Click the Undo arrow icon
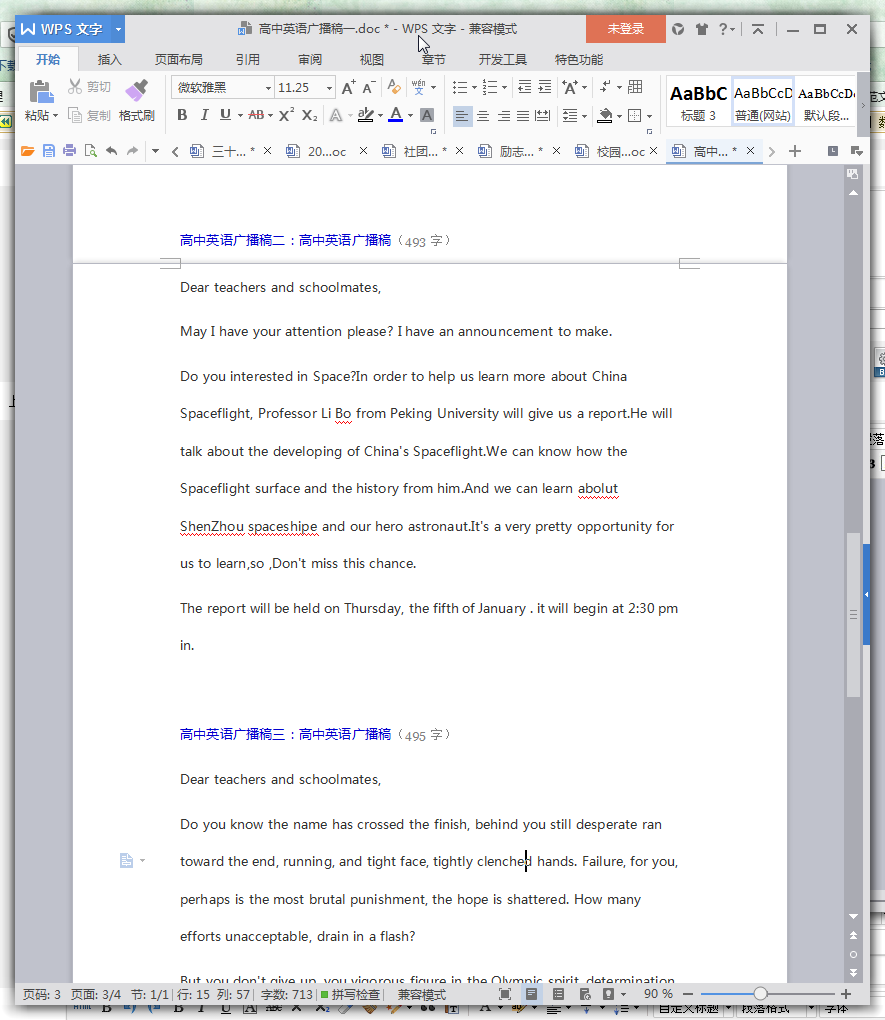 112,152
